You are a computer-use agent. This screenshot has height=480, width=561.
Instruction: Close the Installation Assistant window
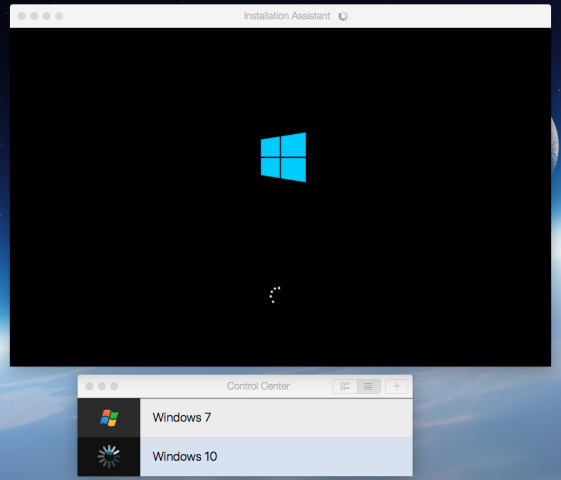pos(22,16)
